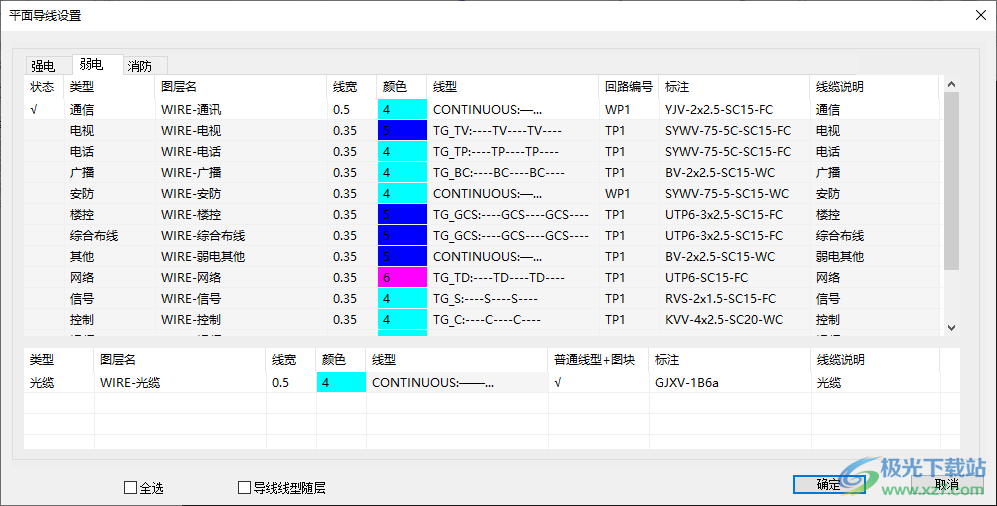The image size is (997, 506).
Task: Click the cyan color swatch for 光缆 row
Action: coord(341,382)
